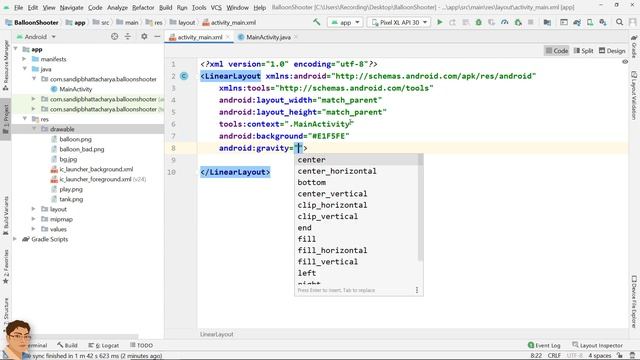Open the VCS menu
The image size is (640, 360).
click(x=216, y=7)
